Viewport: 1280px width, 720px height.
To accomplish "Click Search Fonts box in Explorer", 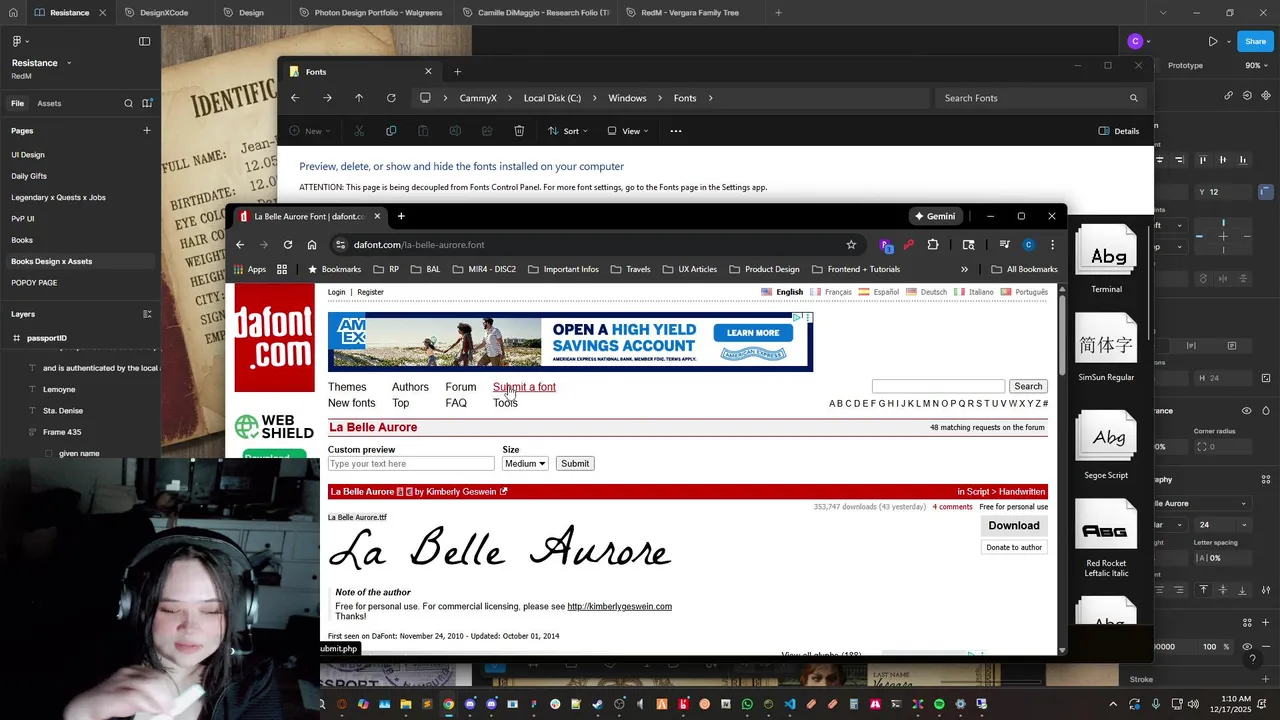I will pyautogui.click(x=1040, y=98).
